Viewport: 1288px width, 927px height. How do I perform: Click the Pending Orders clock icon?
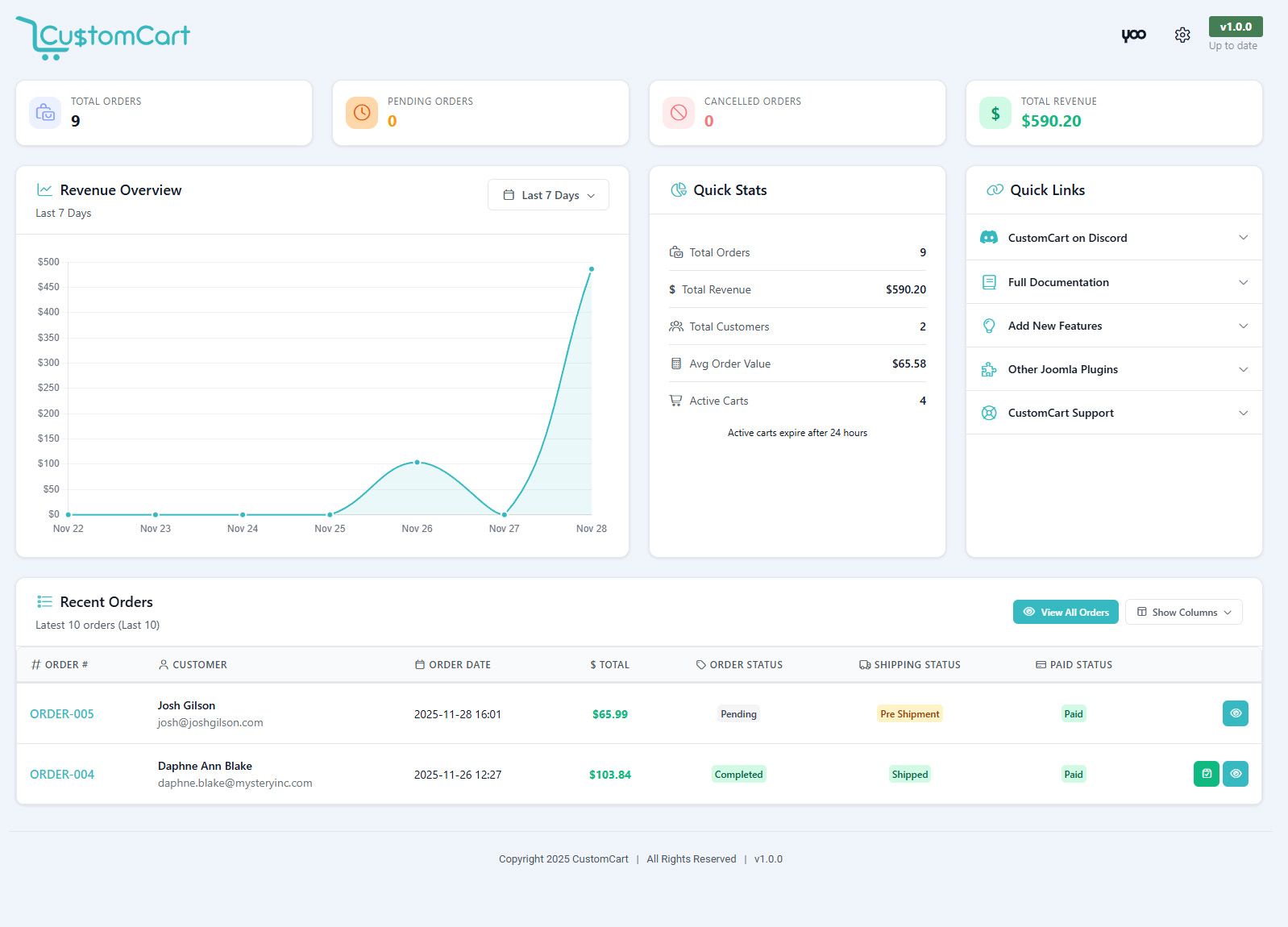(x=362, y=113)
